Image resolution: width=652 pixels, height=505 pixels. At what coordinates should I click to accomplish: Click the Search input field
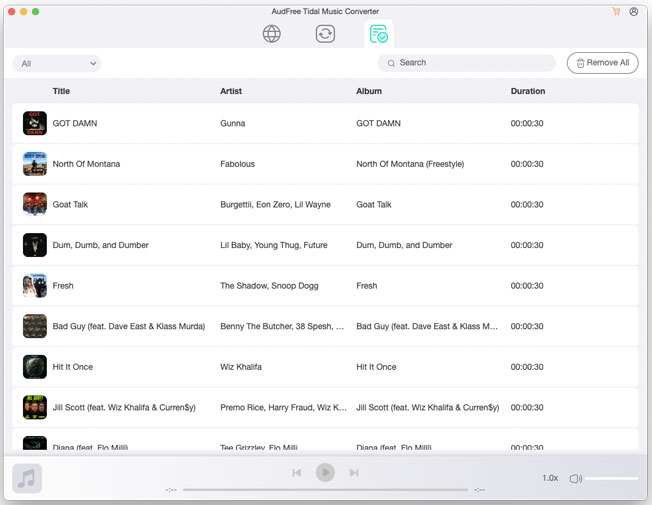(467, 63)
